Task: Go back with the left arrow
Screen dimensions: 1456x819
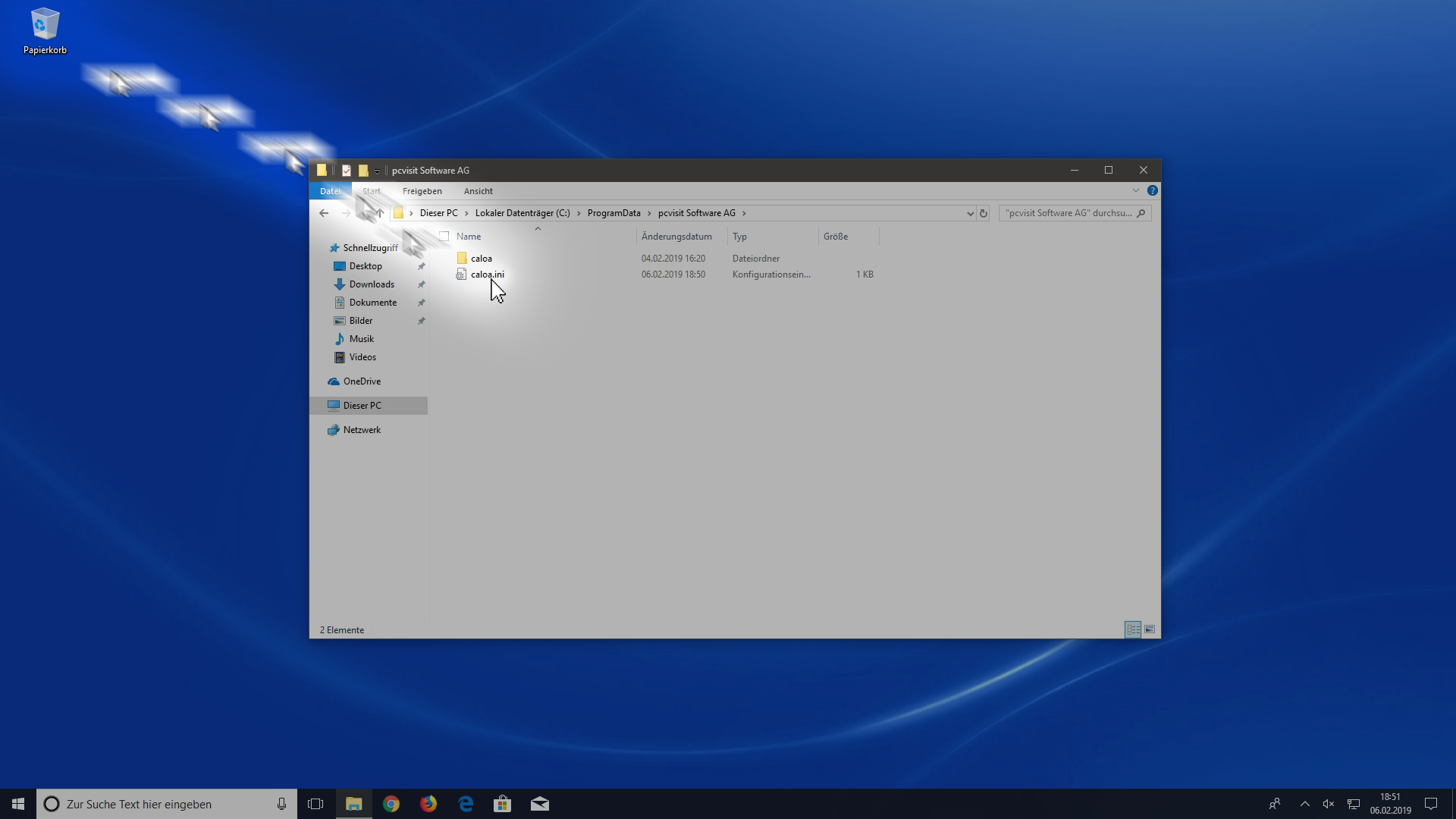Action: coord(324,213)
